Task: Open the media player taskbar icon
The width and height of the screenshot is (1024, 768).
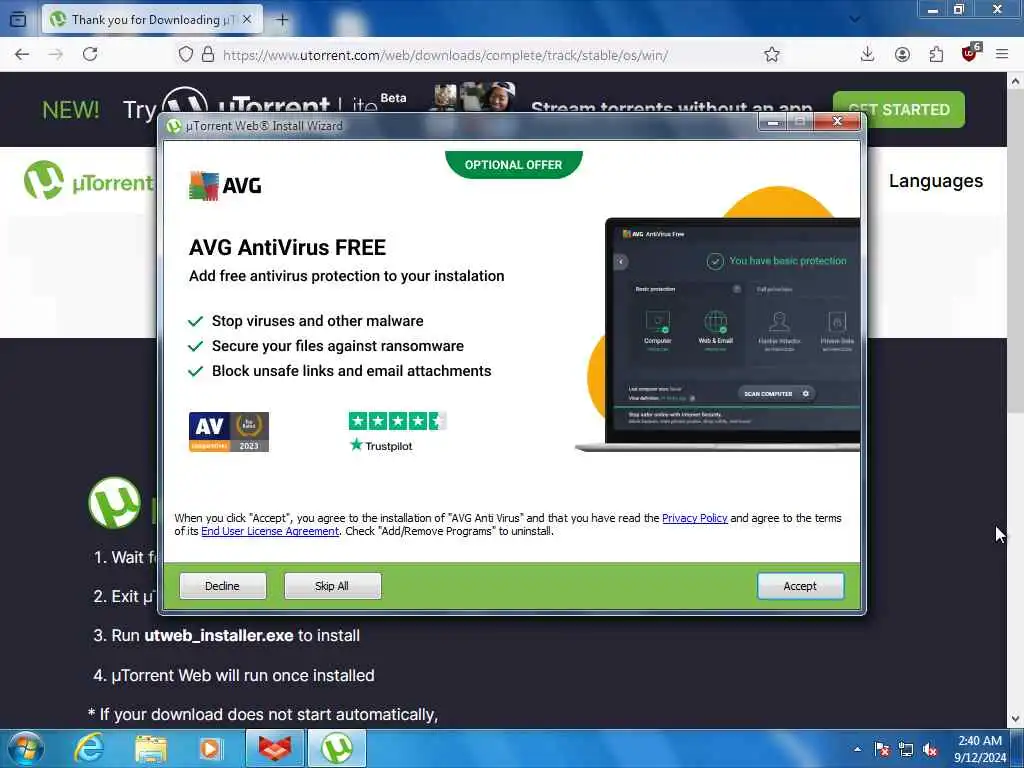Action: pos(210,748)
